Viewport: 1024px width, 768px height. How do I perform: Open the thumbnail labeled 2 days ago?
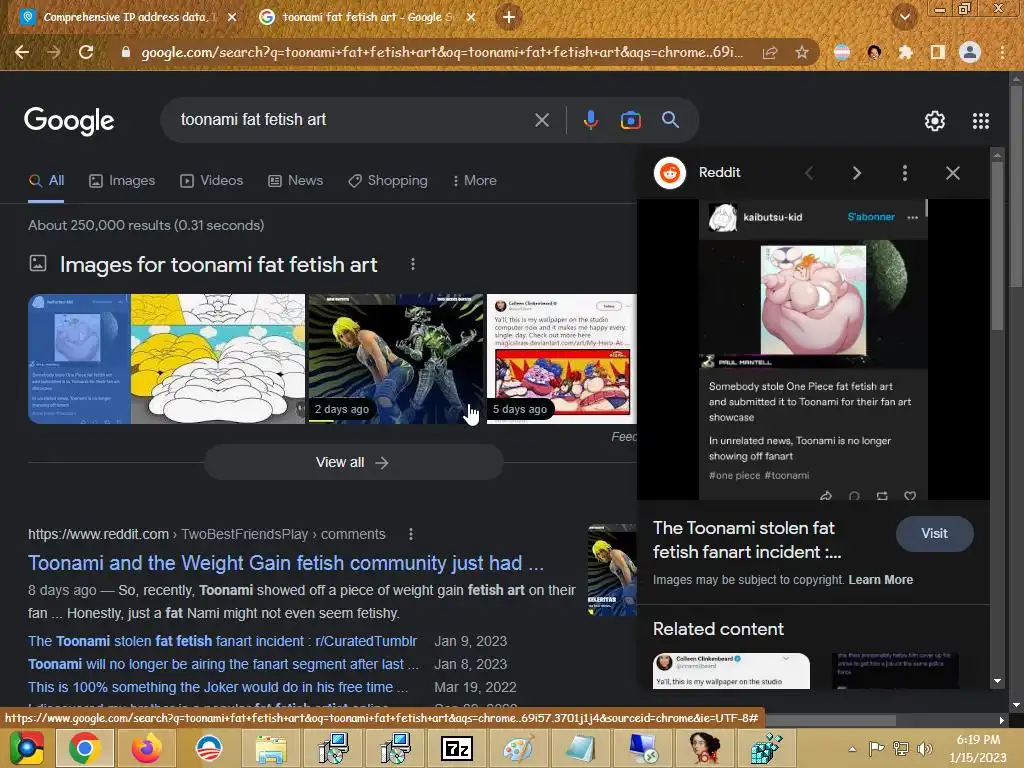(x=396, y=359)
